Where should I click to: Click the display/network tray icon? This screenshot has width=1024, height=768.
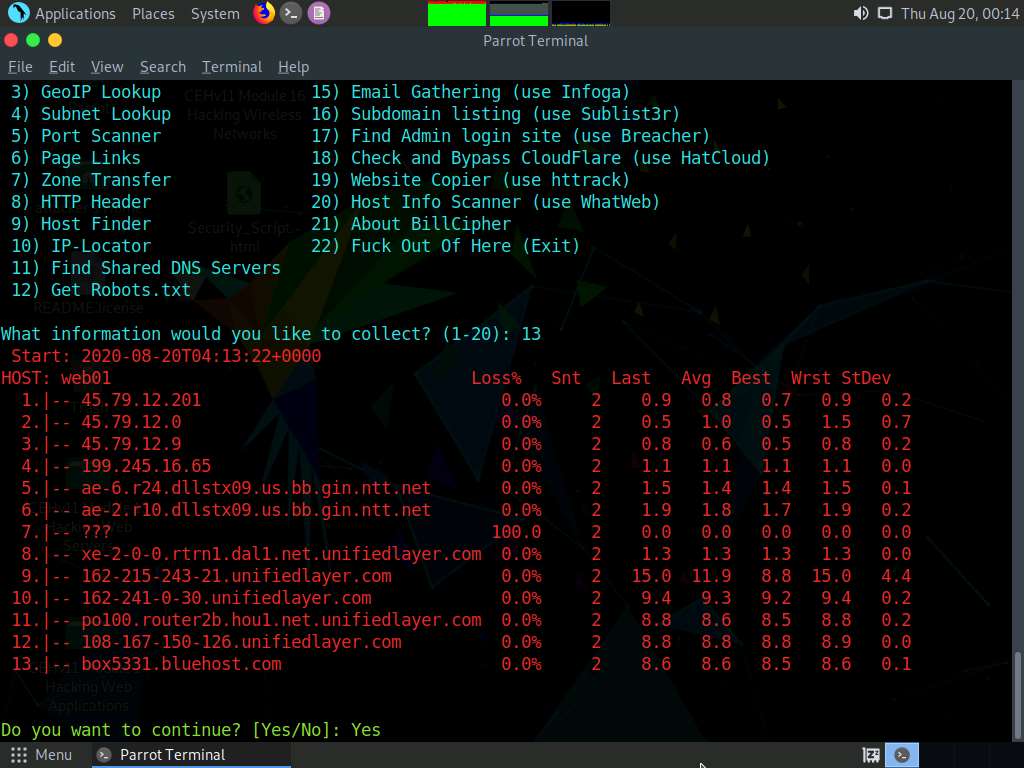884,13
